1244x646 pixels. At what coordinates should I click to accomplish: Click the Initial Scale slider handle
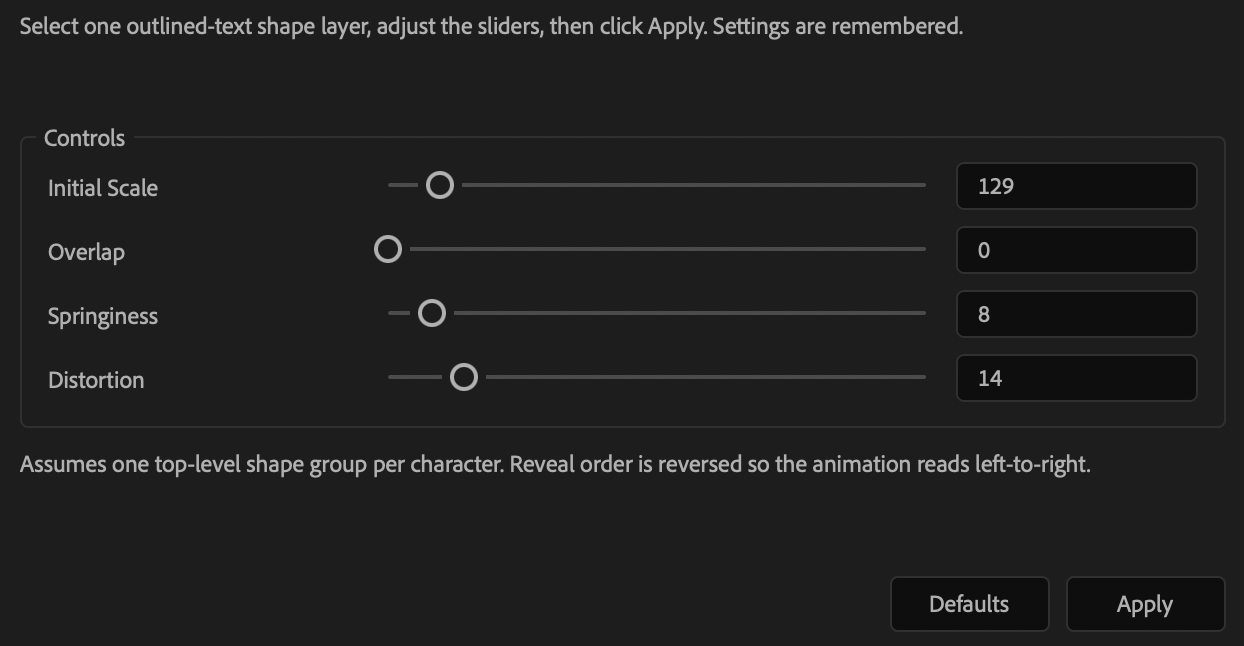[439, 185]
